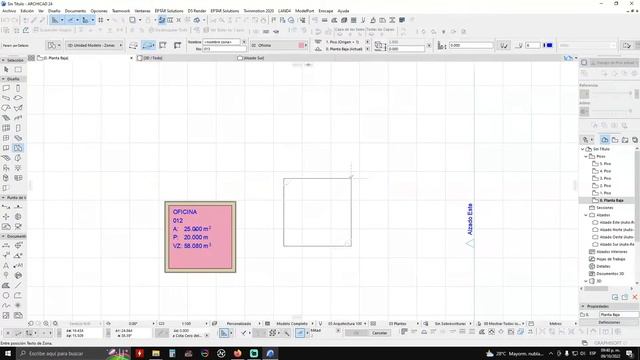
Task: Select the Line tool in the toolbox
Action: click(x=18, y=285)
